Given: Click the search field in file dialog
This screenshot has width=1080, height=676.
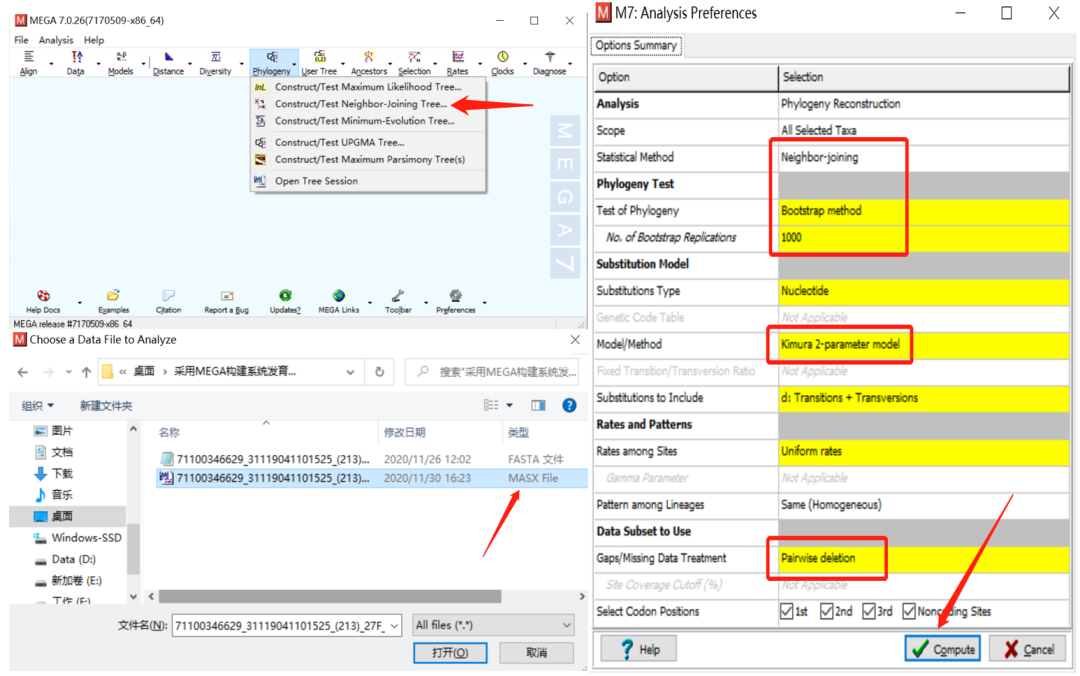Looking at the screenshot, I should (x=492, y=372).
